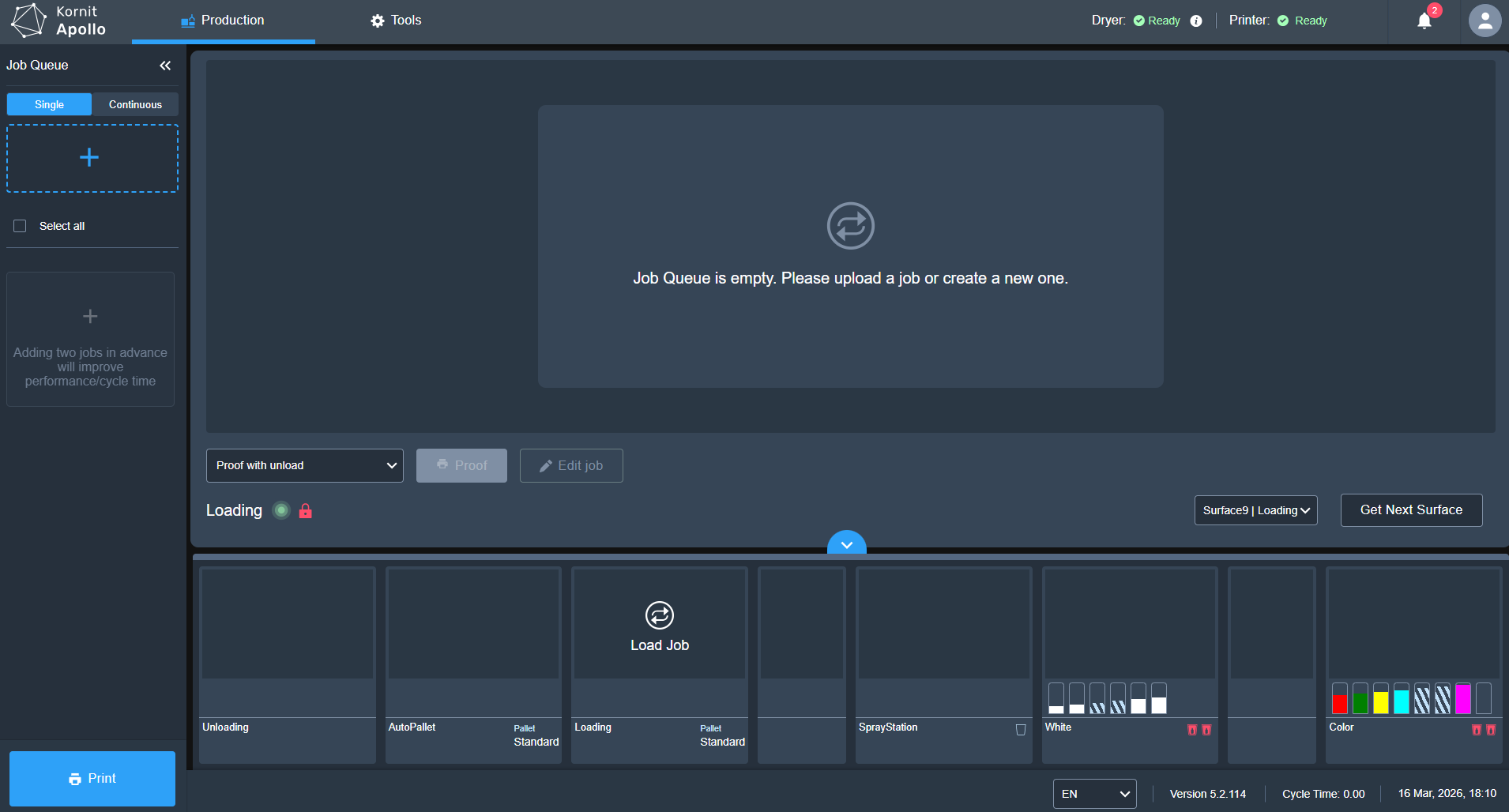
Task: Open the notifications bell
Action: [x=1424, y=21]
